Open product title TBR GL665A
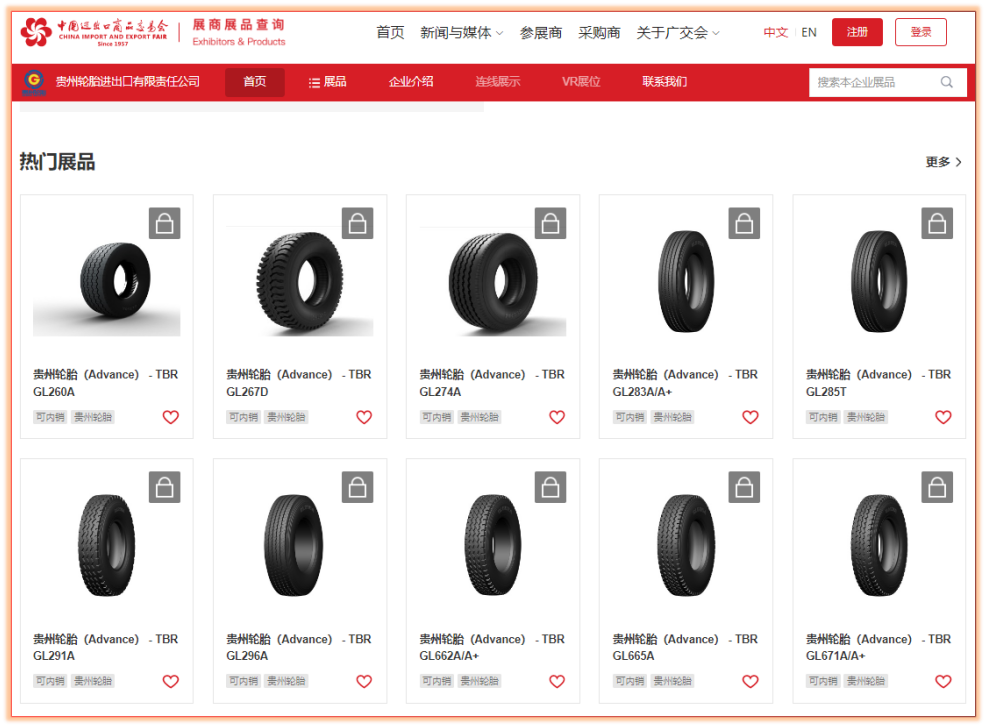 point(685,647)
